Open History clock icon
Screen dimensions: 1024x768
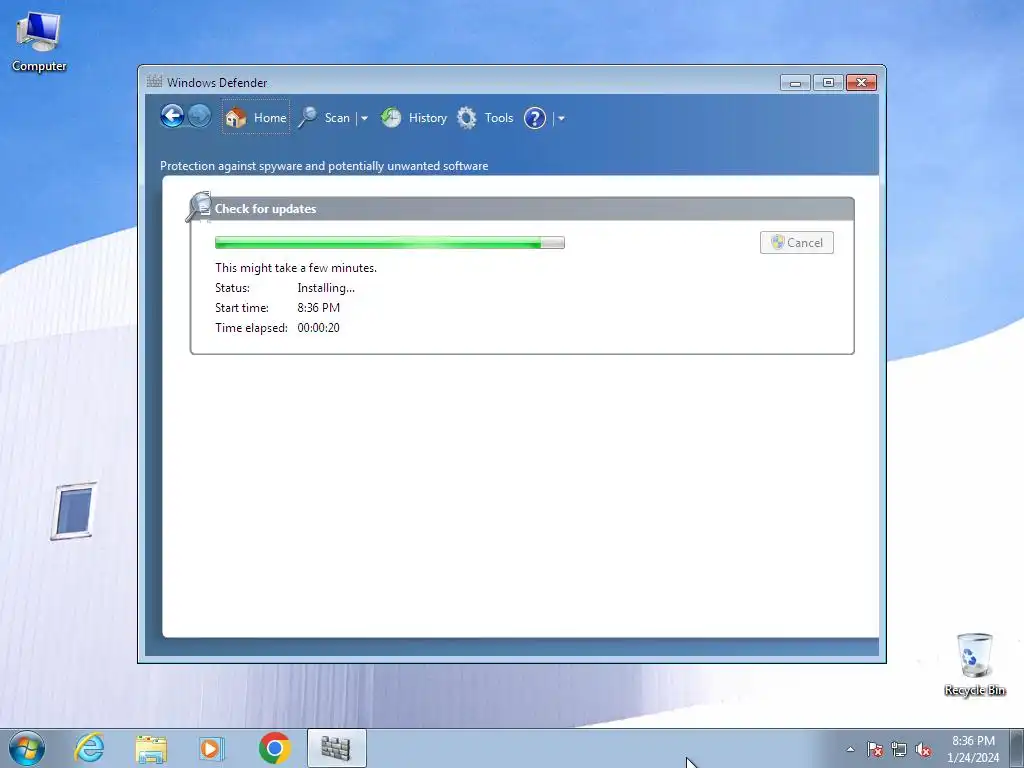[x=391, y=118]
